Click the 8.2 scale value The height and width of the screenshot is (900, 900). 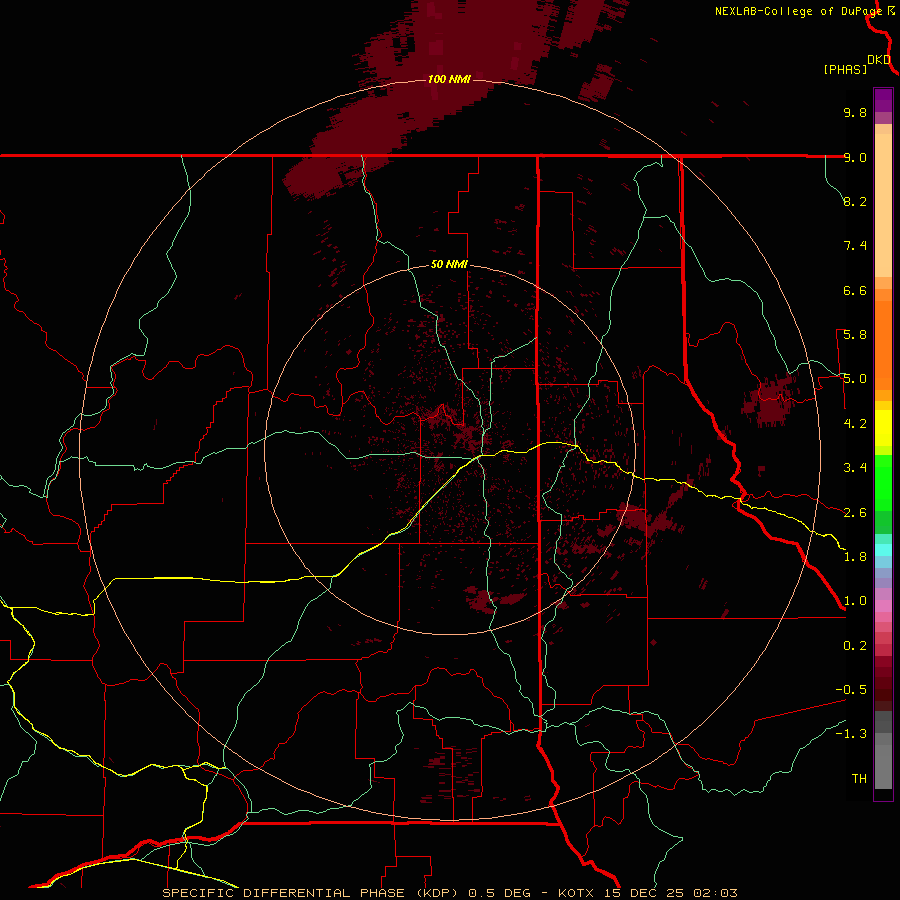point(855,201)
